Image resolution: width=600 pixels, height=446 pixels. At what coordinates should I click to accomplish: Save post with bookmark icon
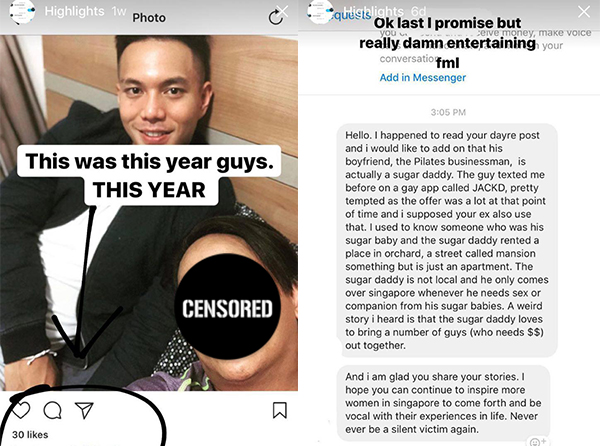[280, 410]
